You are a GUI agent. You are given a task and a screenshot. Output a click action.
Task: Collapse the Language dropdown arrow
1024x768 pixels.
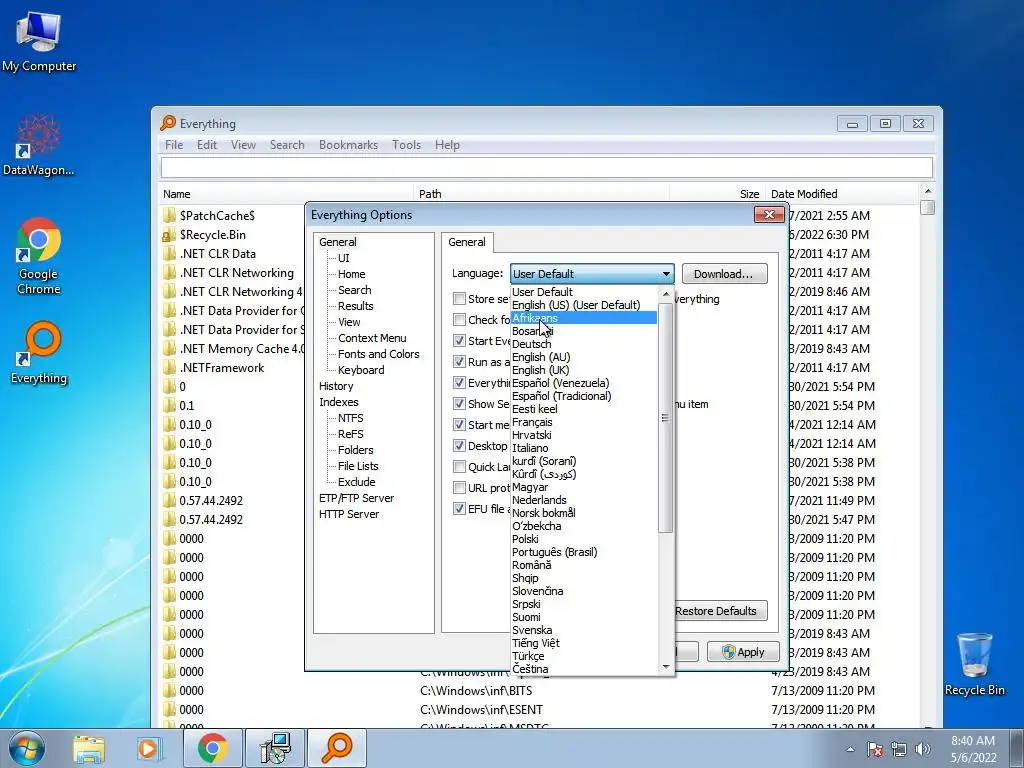pos(665,274)
